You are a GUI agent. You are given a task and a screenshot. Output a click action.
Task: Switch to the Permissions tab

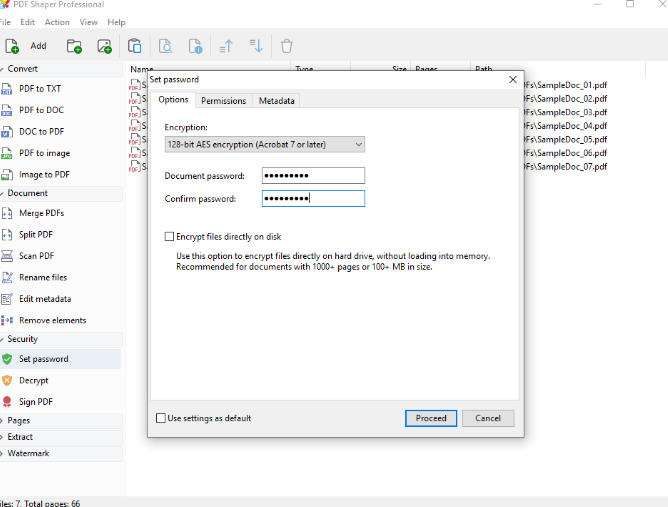click(223, 101)
